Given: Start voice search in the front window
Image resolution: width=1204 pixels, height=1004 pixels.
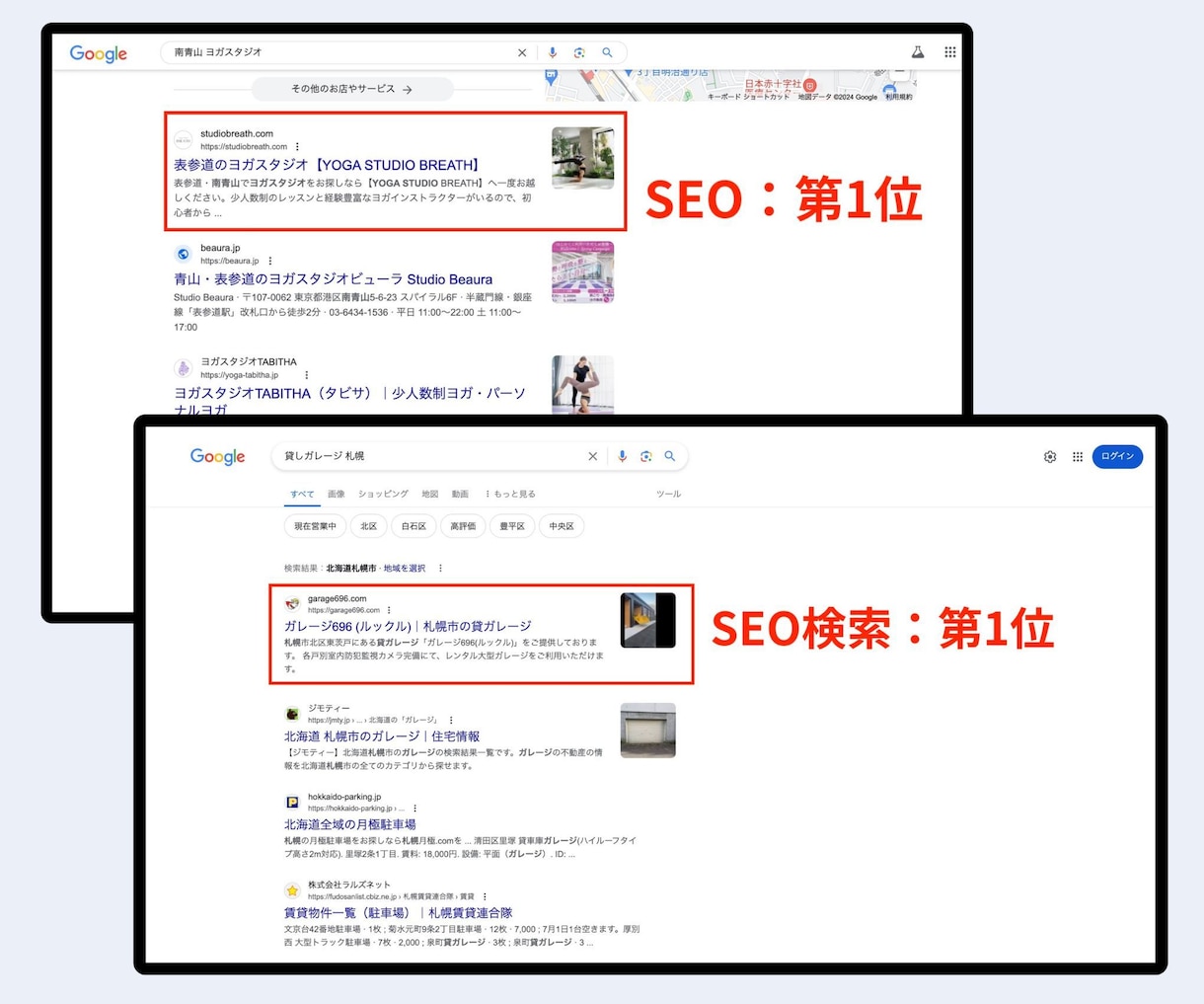Looking at the screenshot, I should (622, 456).
